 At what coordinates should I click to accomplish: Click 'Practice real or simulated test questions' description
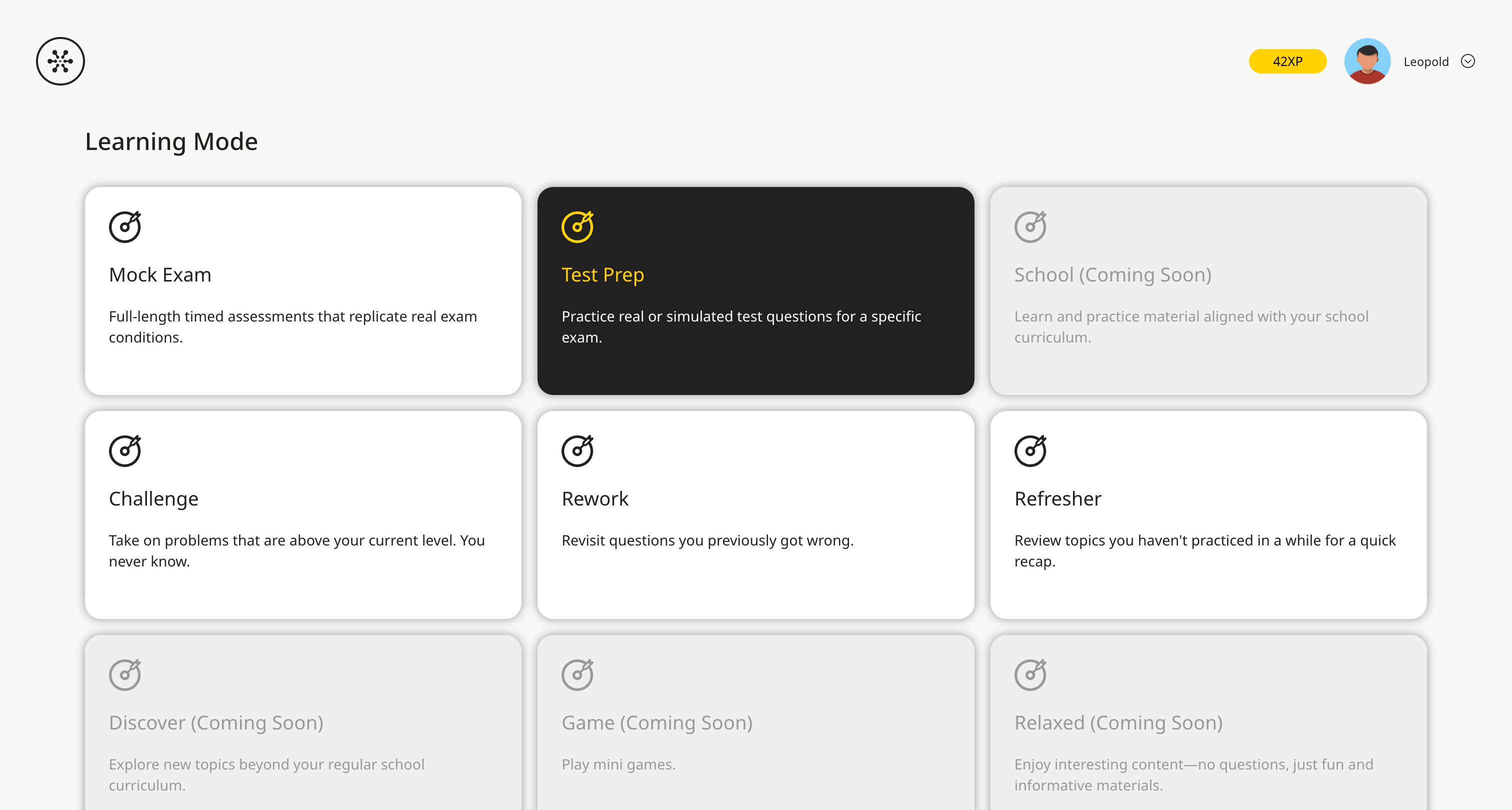coord(741,327)
